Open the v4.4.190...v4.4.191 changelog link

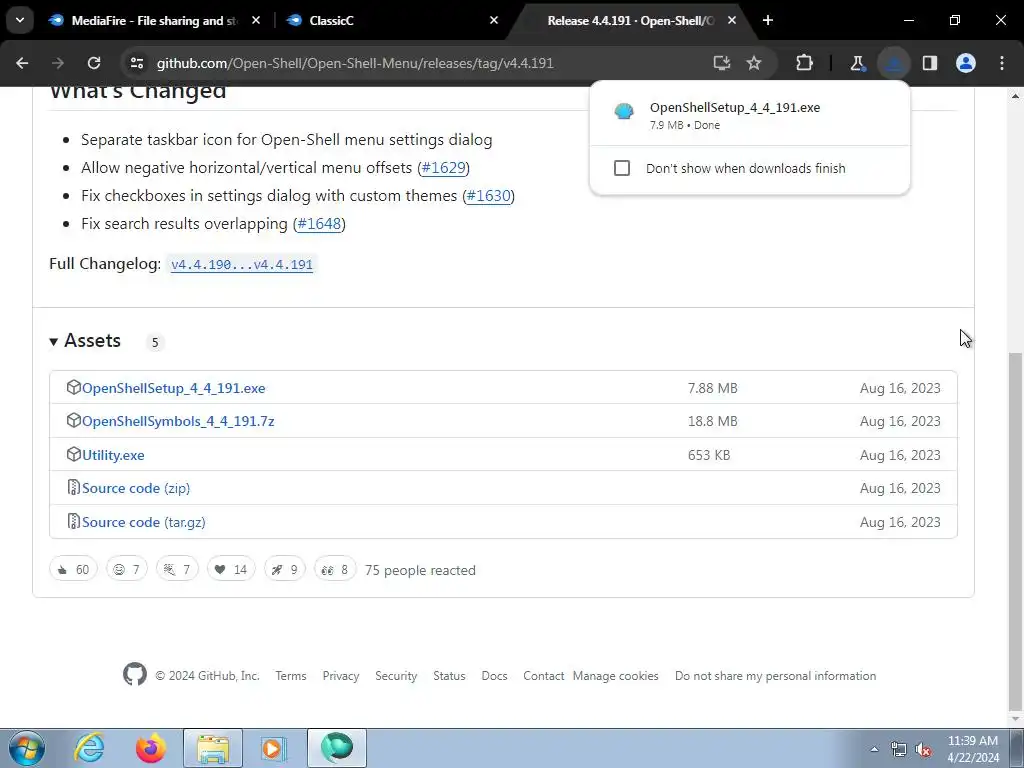242,264
